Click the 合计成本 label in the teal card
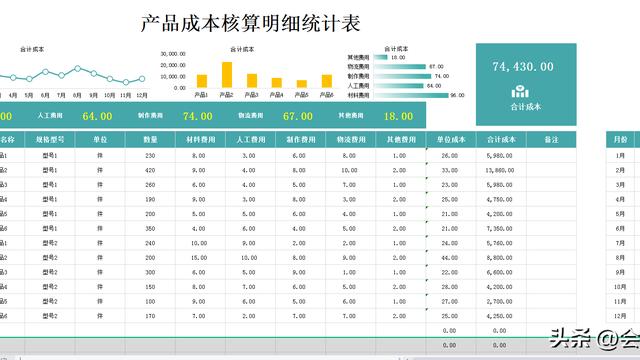Screen dimensions: 640x360 click(526, 107)
